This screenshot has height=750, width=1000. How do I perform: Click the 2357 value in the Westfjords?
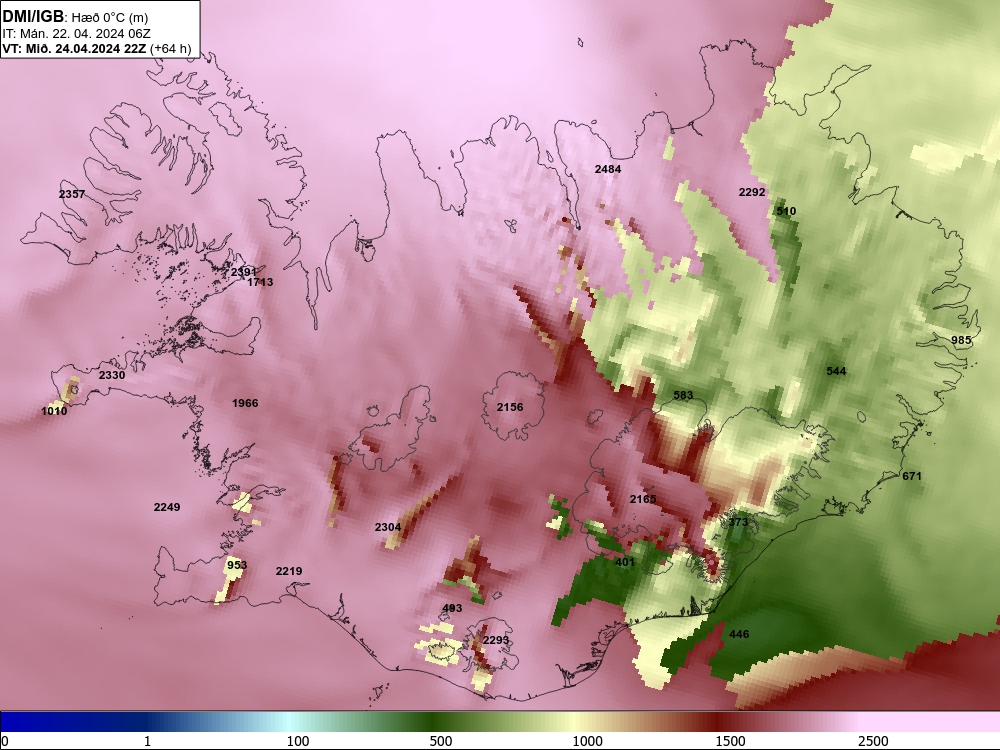pyautogui.click(x=72, y=194)
